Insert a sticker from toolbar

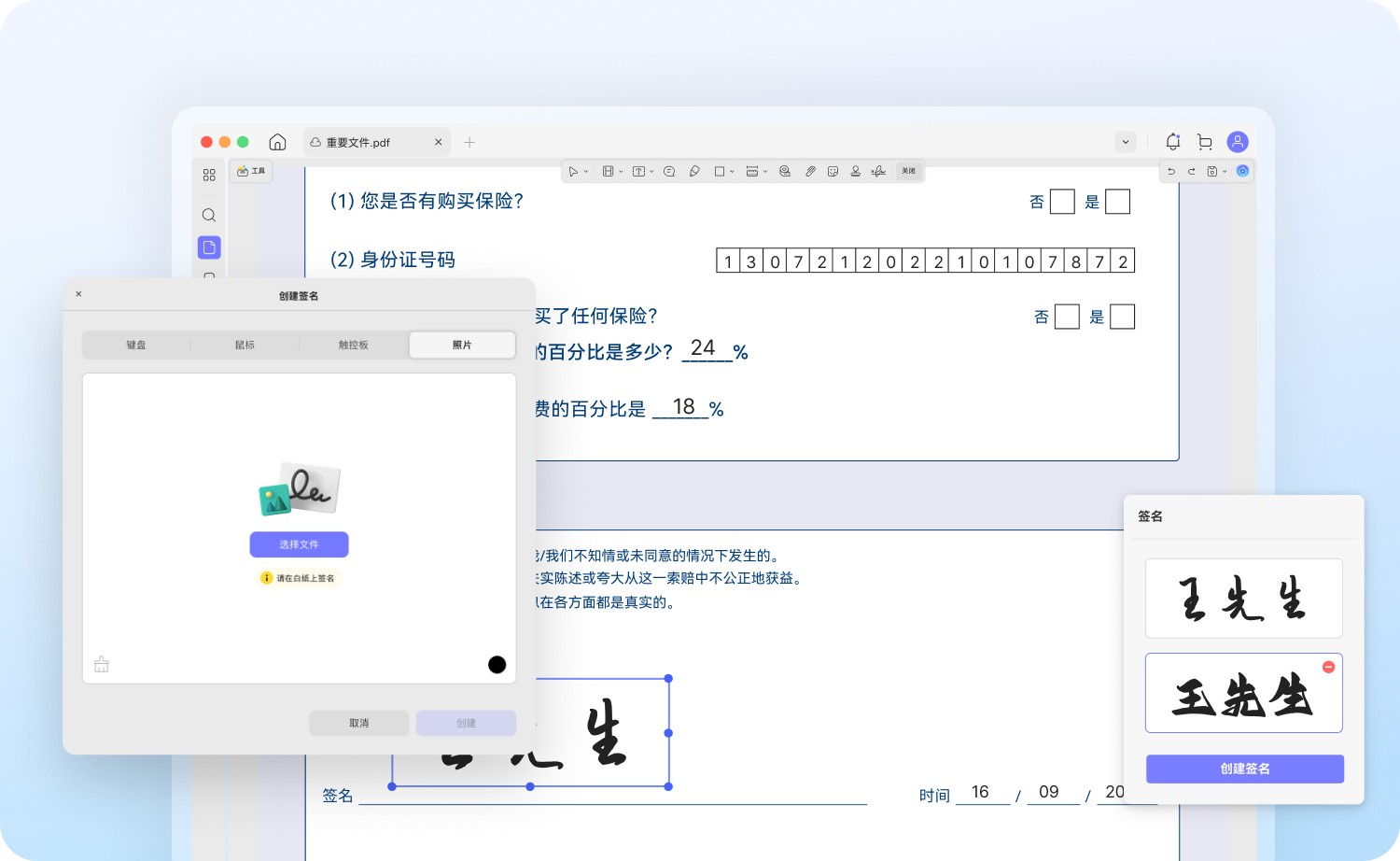pos(833,171)
